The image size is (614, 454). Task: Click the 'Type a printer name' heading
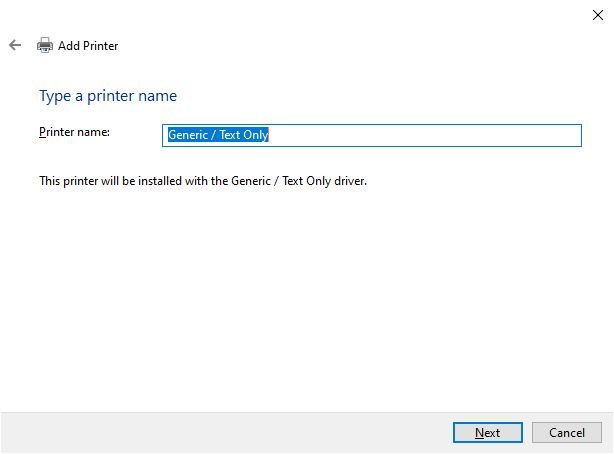108,96
